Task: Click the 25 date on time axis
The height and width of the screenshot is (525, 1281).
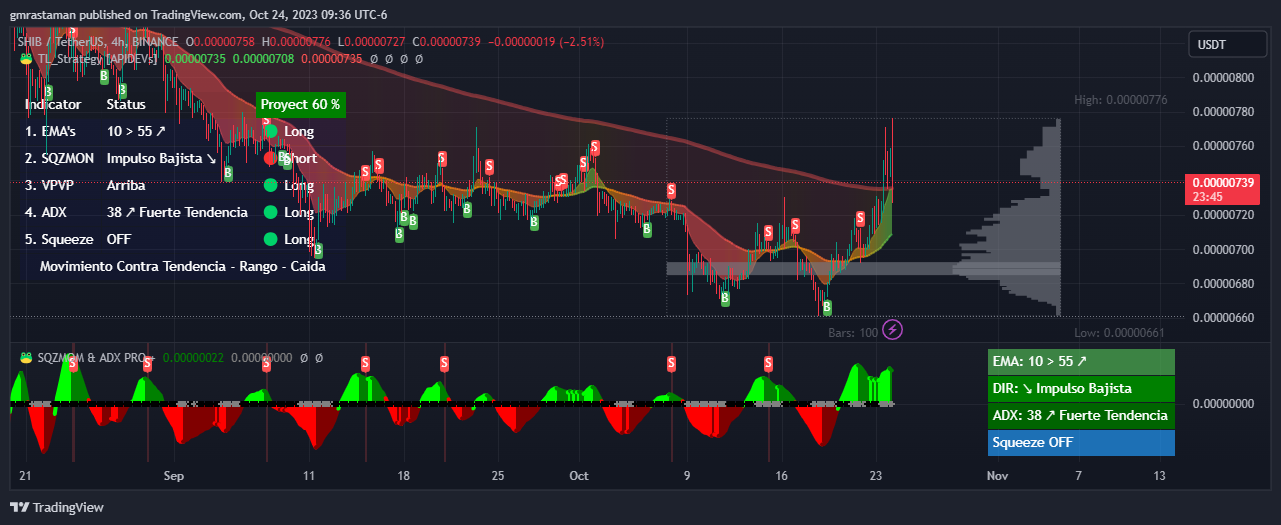Action: click(x=497, y=475)
